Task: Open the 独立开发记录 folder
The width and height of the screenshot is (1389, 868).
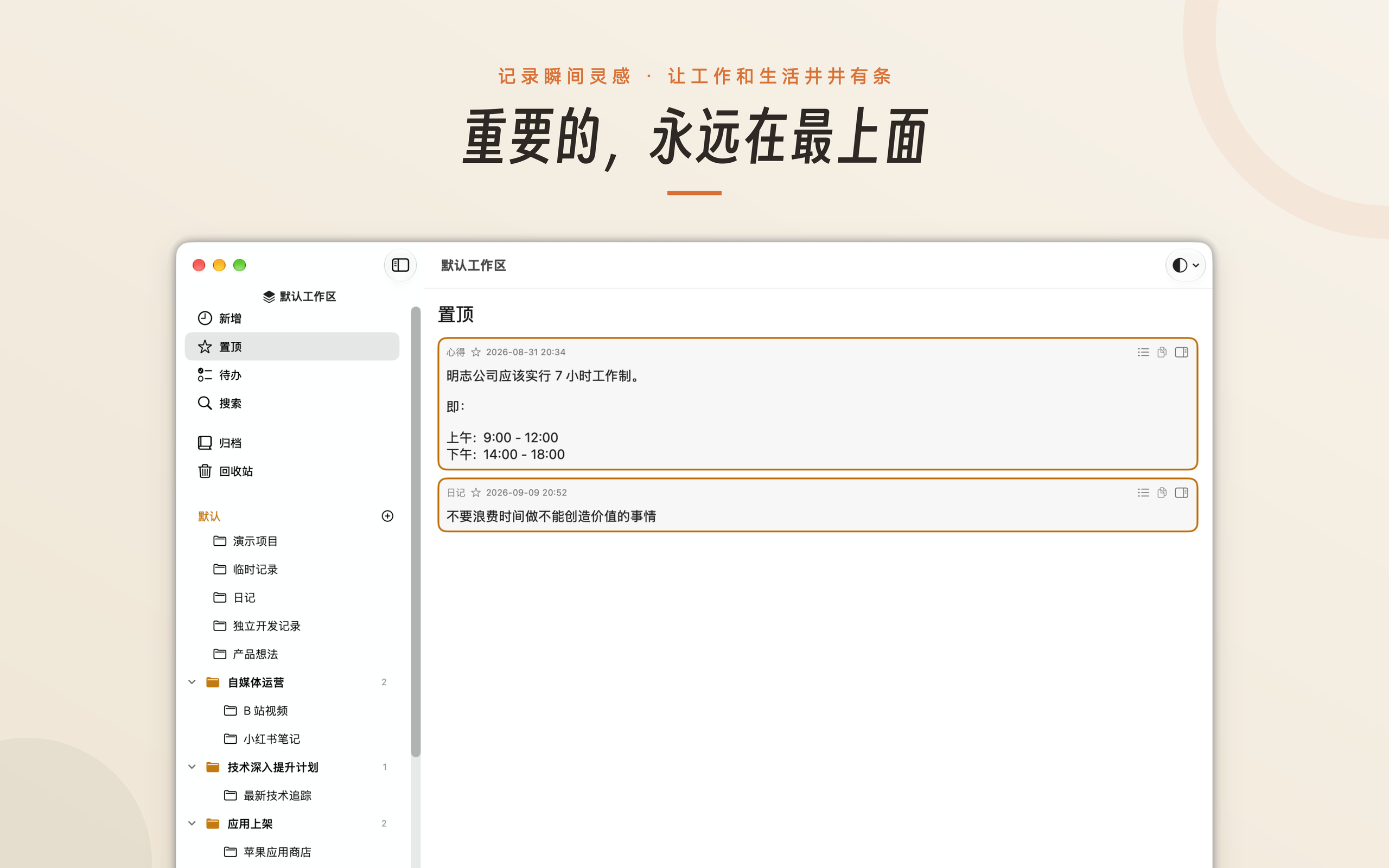Action: coord(292,625)
